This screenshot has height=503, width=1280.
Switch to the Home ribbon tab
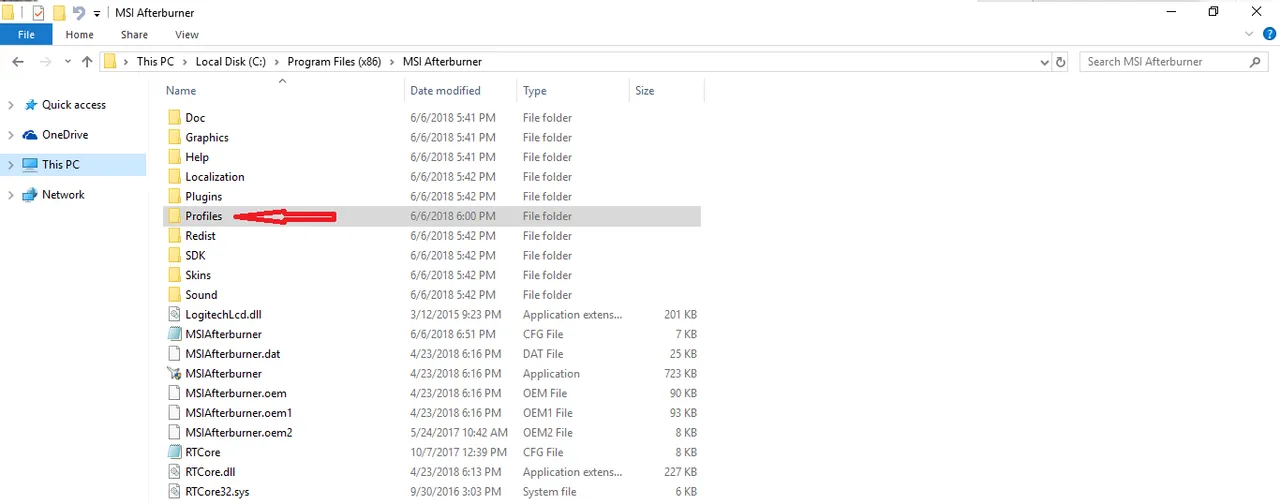(x=79, y=34)
